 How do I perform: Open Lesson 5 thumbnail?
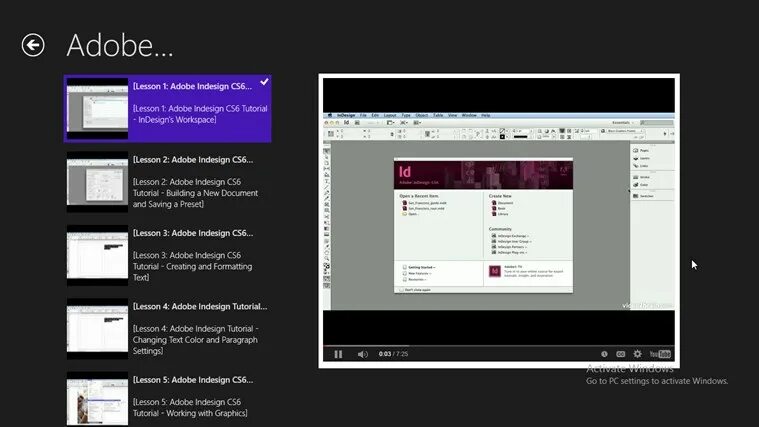(97, 398)
